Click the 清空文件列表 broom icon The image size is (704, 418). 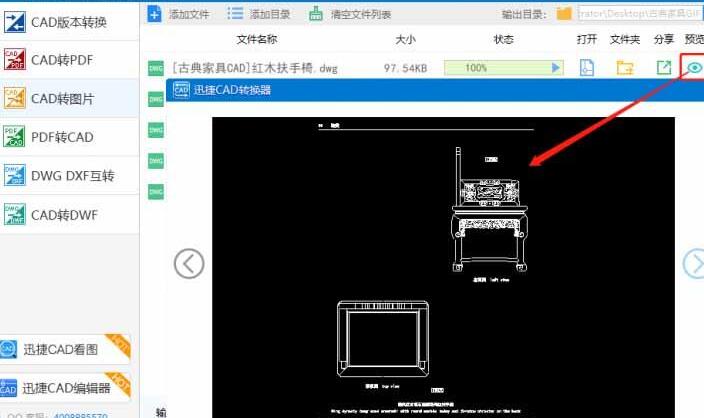click(x=316, y=14)
